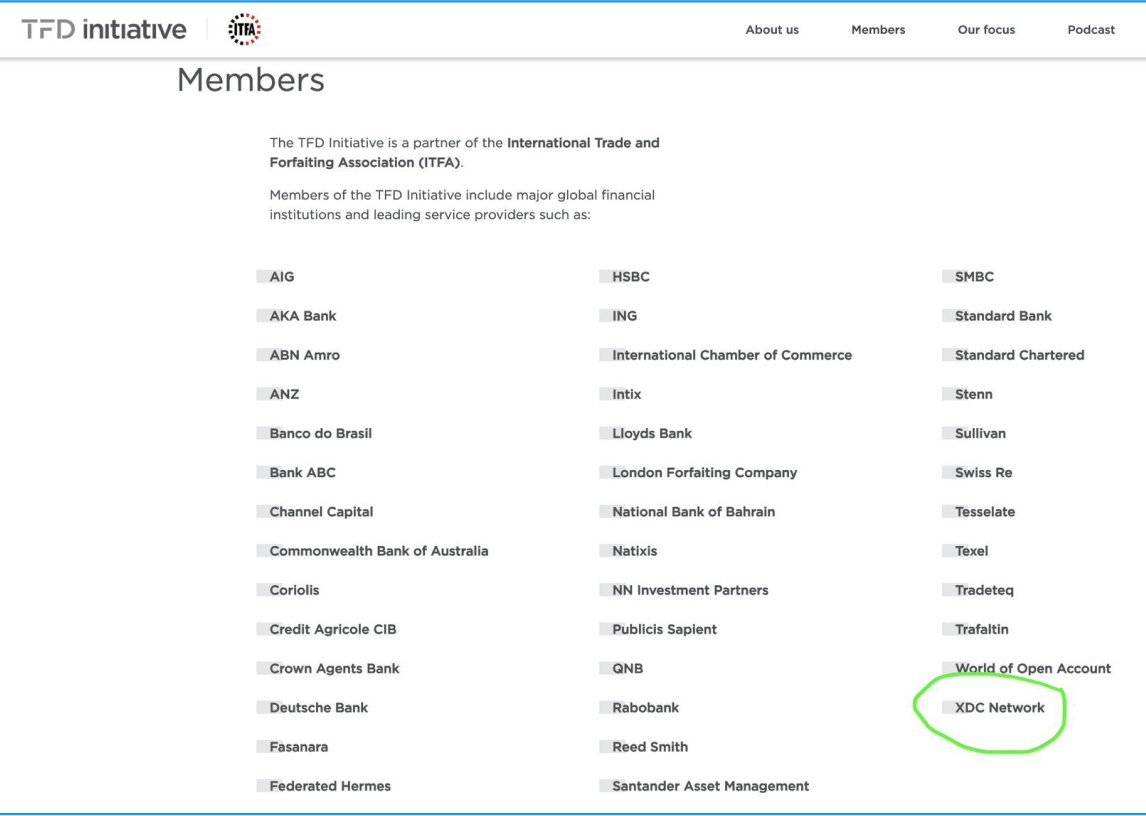
Task: Select Fasanara in the list
Action: point(299,747)
